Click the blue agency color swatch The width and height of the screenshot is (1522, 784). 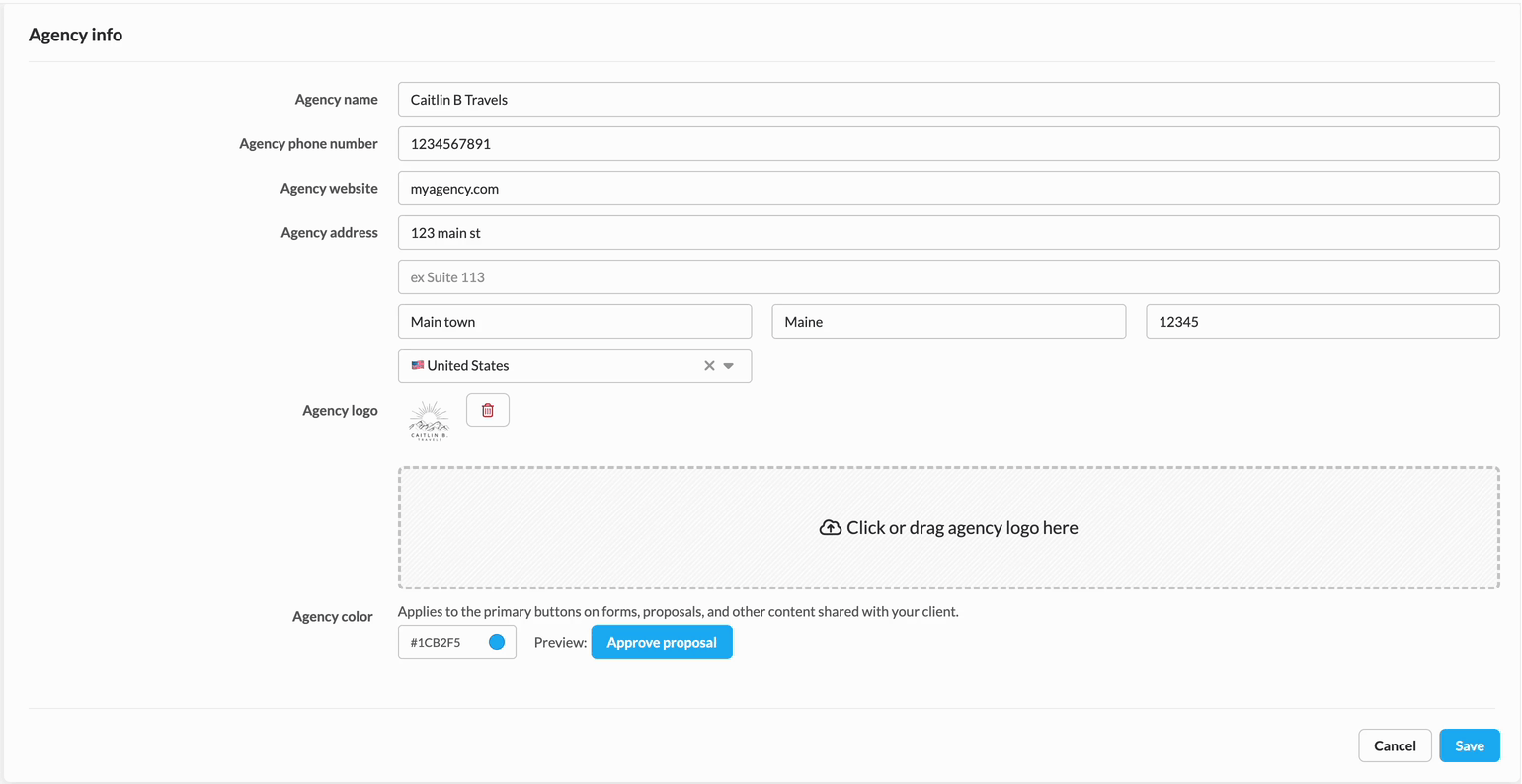[x=497, y=642]
